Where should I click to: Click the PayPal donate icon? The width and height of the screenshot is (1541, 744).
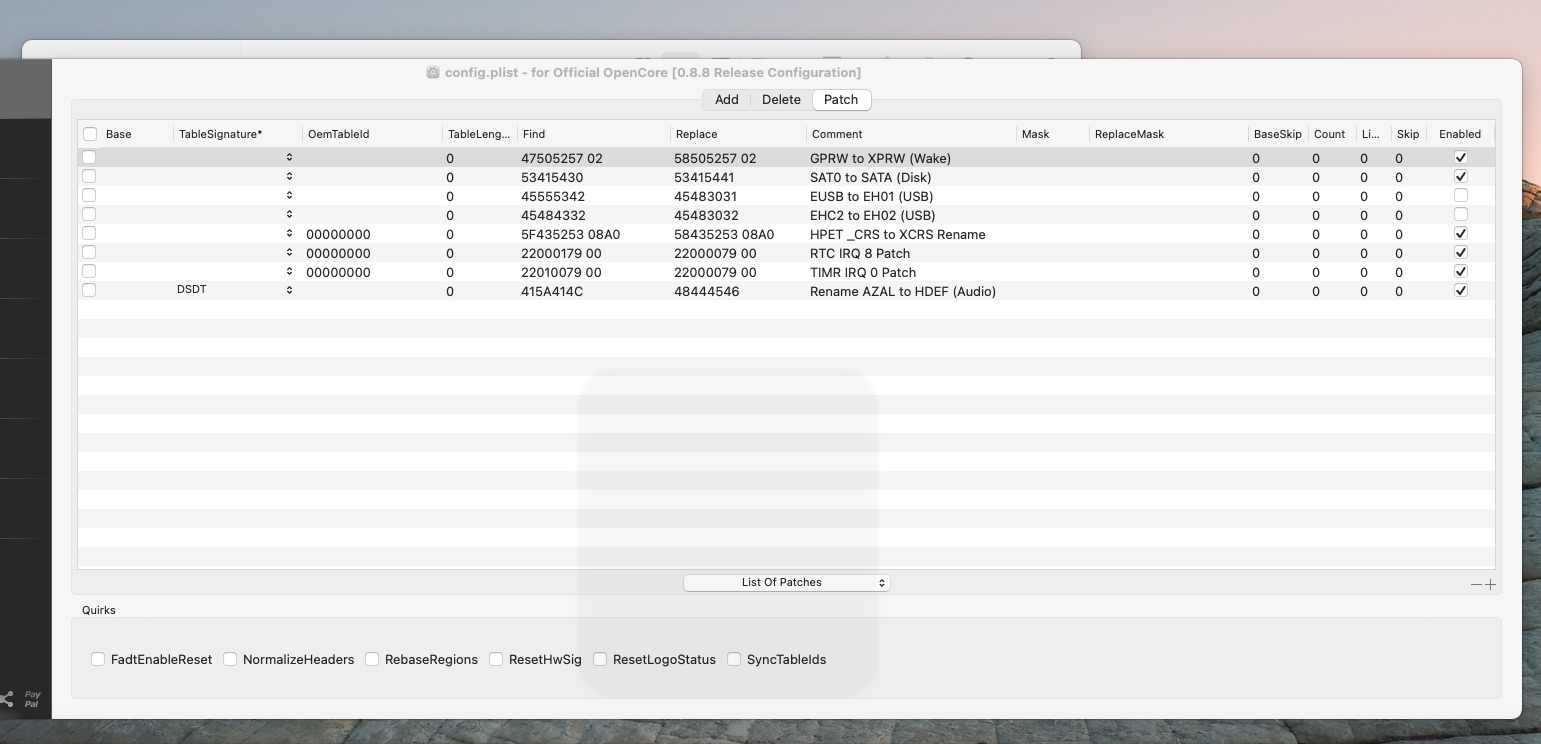coord(33,699)
